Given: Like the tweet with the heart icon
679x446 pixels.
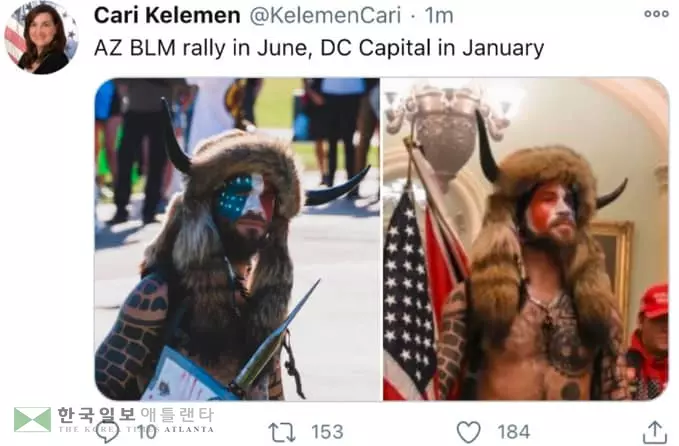Looking at the screenshot, I should (x=469, y=432).
